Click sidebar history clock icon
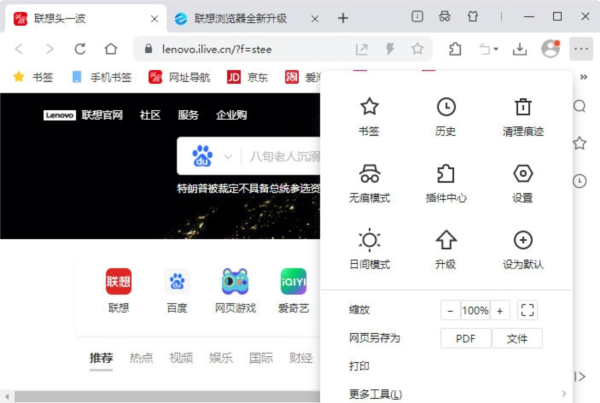Screen dimensions: 600x403 coord(579,181)
